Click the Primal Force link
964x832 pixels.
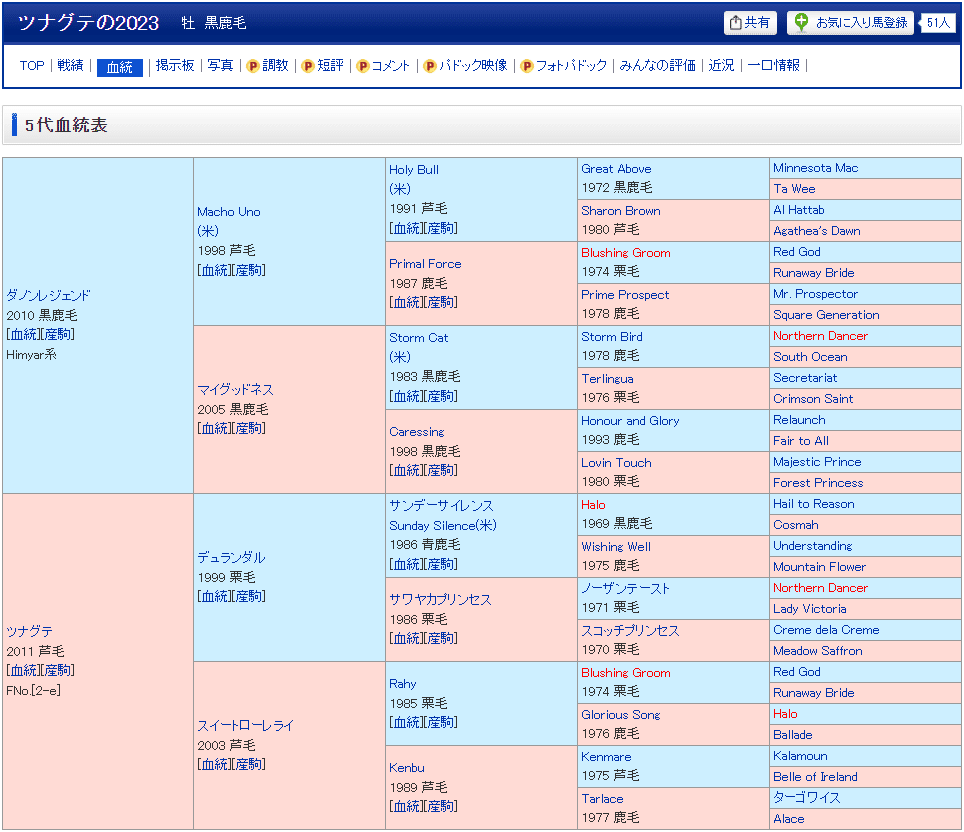pyautogui.click(x=425, y=264)
